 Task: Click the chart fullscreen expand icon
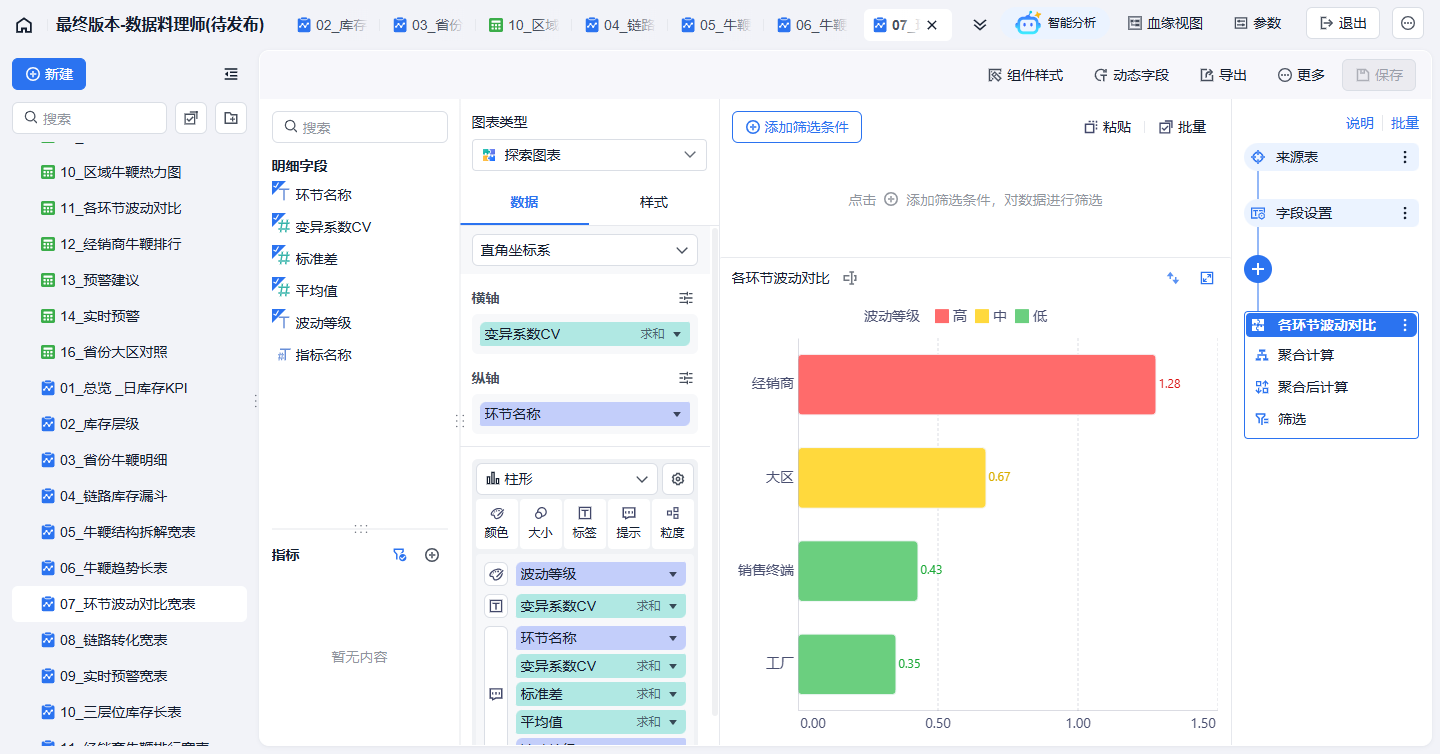click(1207, 278)
